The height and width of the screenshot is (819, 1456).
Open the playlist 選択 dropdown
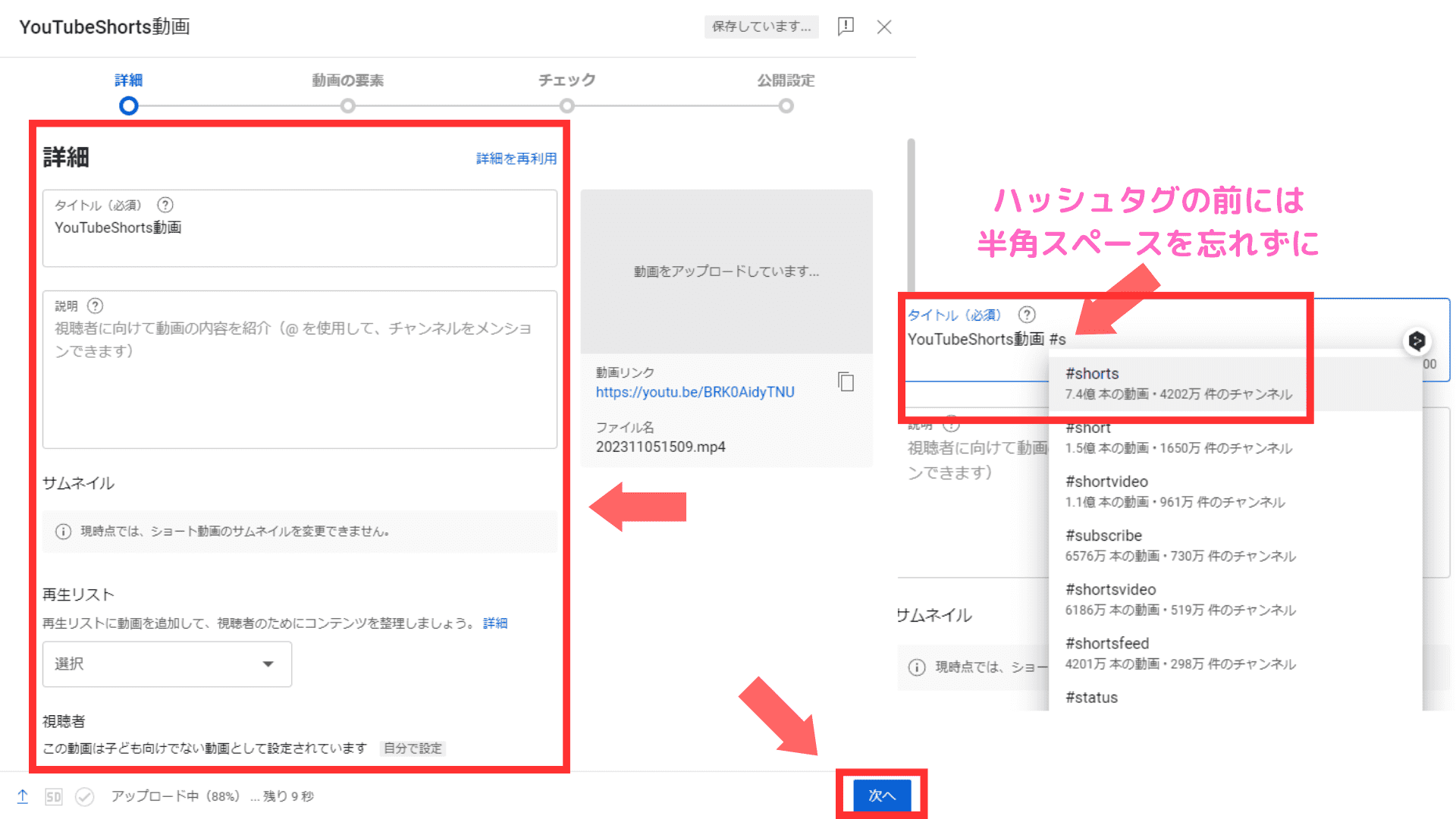point(168,664)
